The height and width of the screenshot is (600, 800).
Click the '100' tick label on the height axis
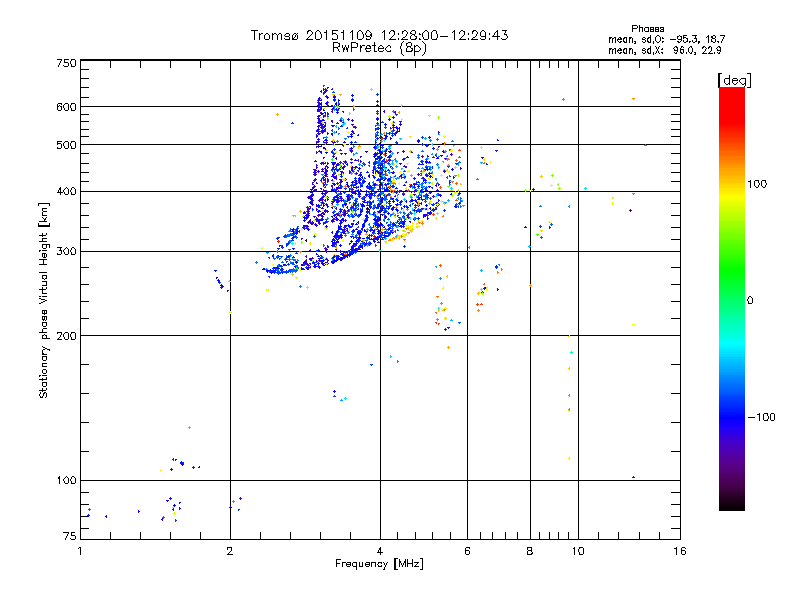[66, 480]
